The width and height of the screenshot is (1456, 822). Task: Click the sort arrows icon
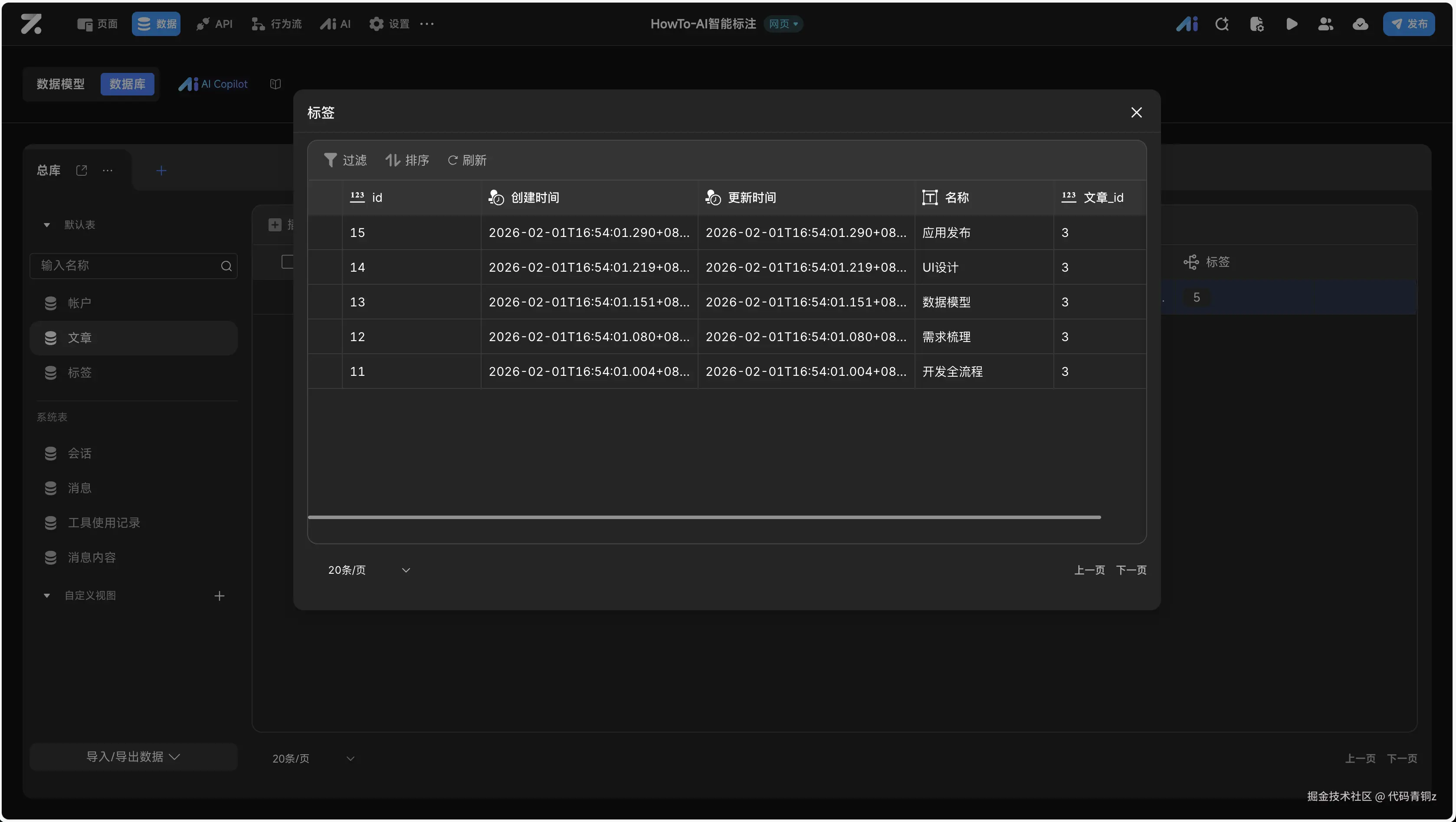tap(392, 160)
